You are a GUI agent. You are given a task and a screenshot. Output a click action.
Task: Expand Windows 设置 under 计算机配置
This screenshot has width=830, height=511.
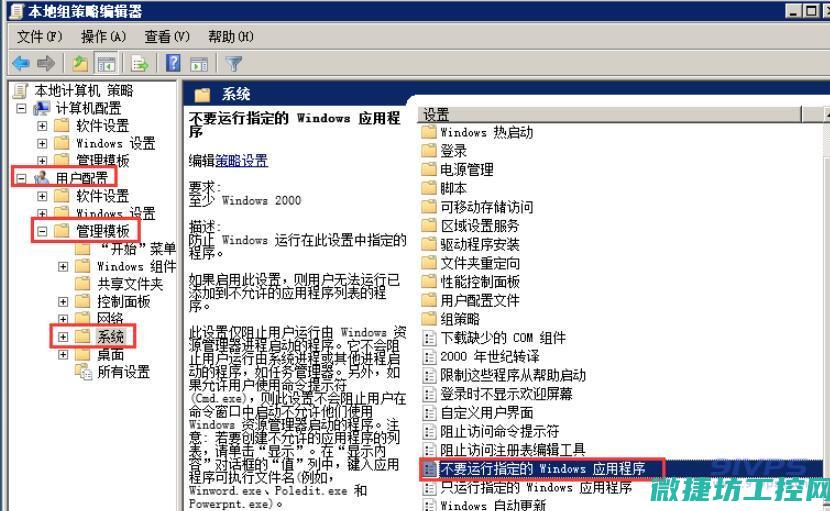pyautogui.click(x=42, y=144)
